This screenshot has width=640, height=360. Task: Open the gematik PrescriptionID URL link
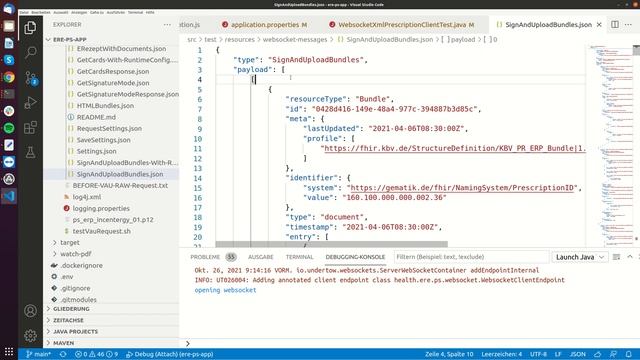462,188
